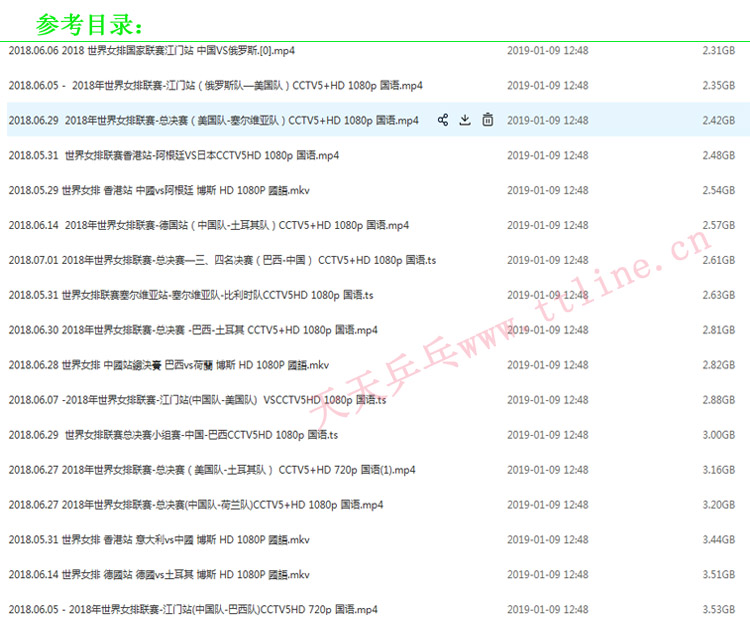The height and width of the screenshot is (618, 750).
Task: Select 塞尔维亚队-比利时队 ts file
Action: click(x=191, y=295)
